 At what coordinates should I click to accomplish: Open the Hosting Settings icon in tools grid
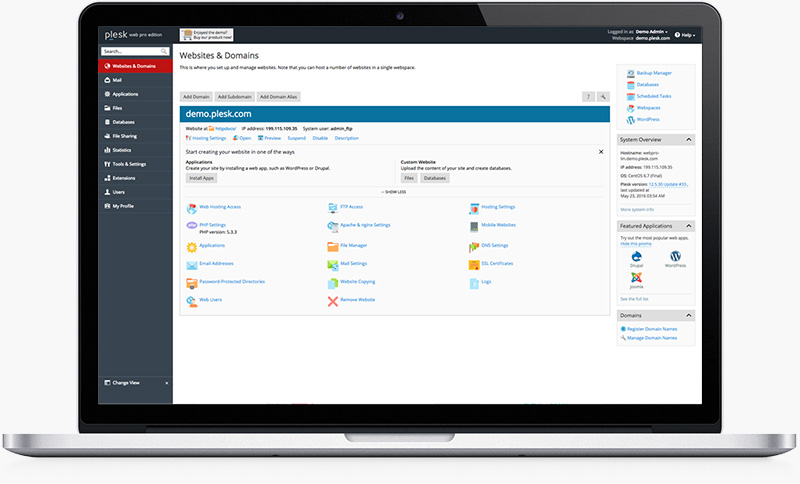point(474,209)
